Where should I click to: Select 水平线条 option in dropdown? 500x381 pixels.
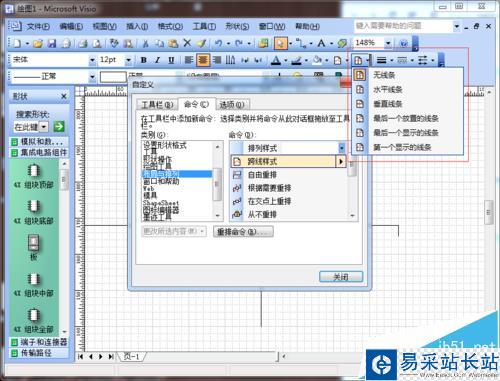coord(408,89)
